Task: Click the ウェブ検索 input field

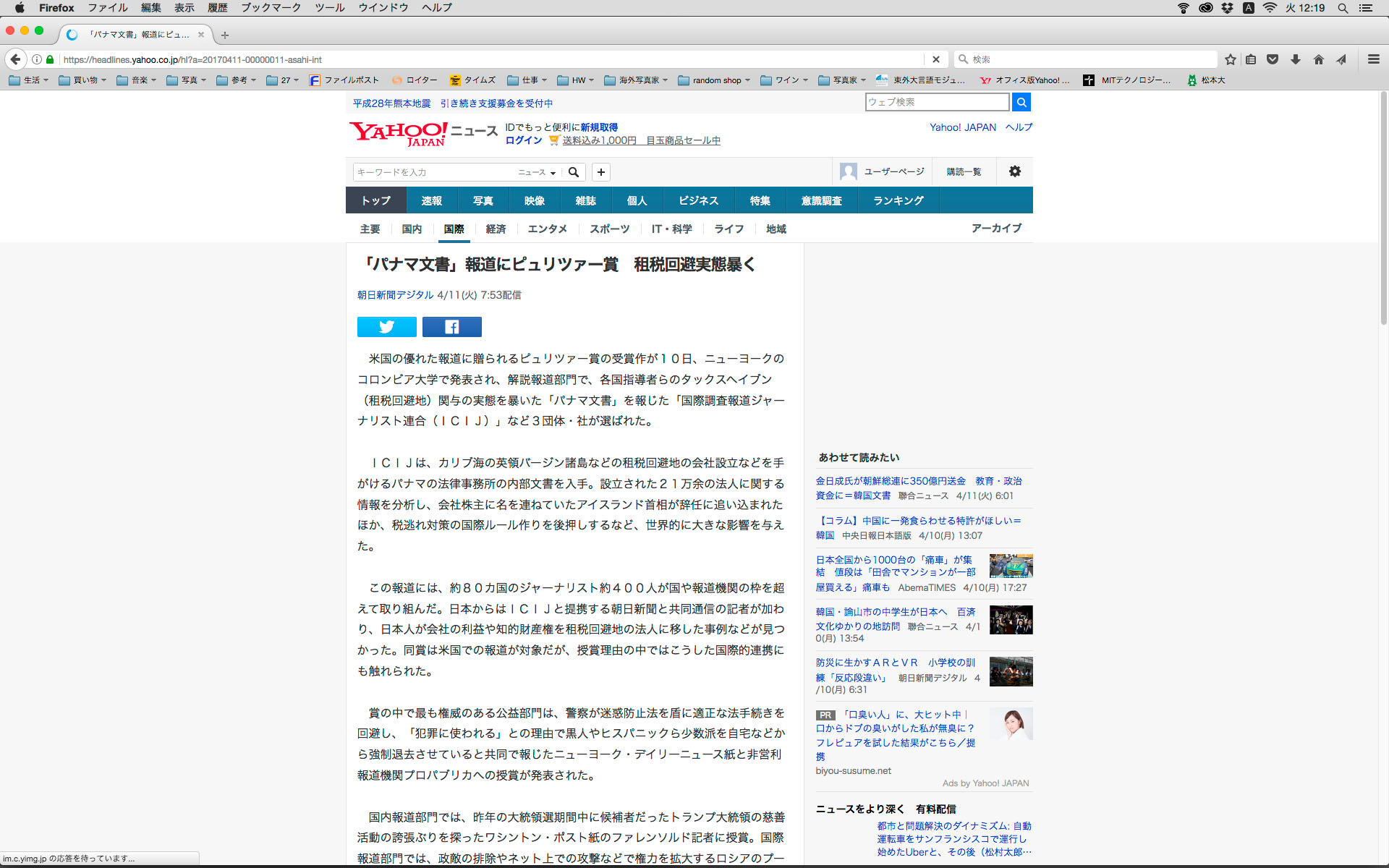Action: click(x=936, y=102)
